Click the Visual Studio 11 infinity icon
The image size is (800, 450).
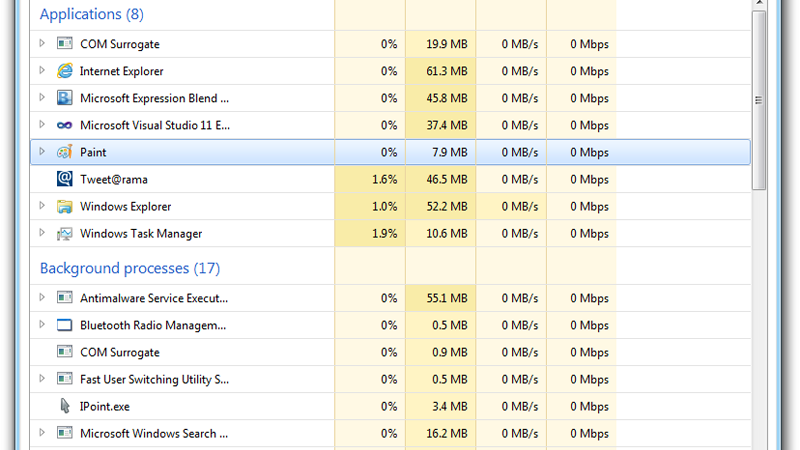[65, 125]
